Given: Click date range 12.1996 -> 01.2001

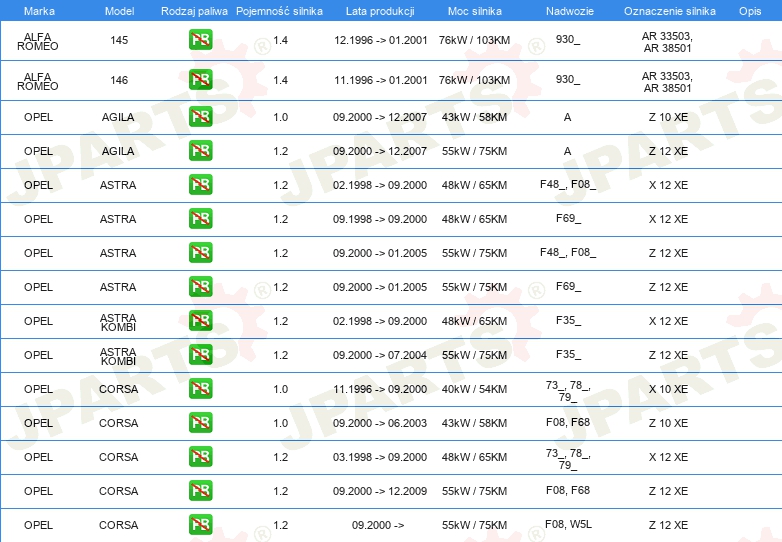Looking at the screenshot, I should pyautogui.click(x=381, y=40).
